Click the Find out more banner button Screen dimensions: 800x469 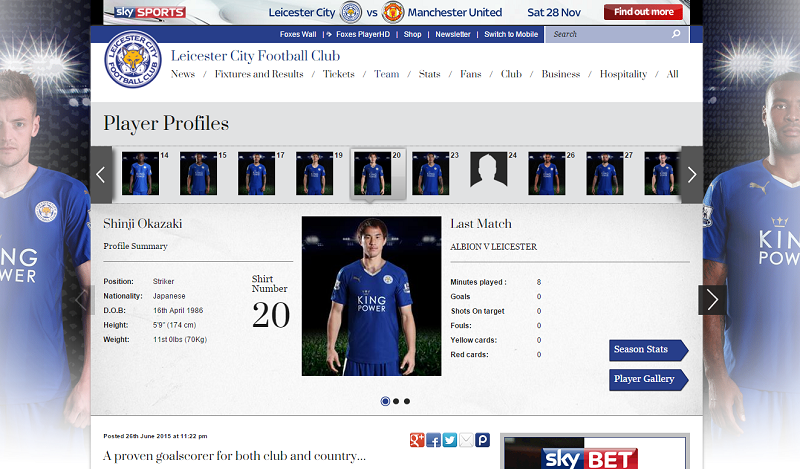643,12
